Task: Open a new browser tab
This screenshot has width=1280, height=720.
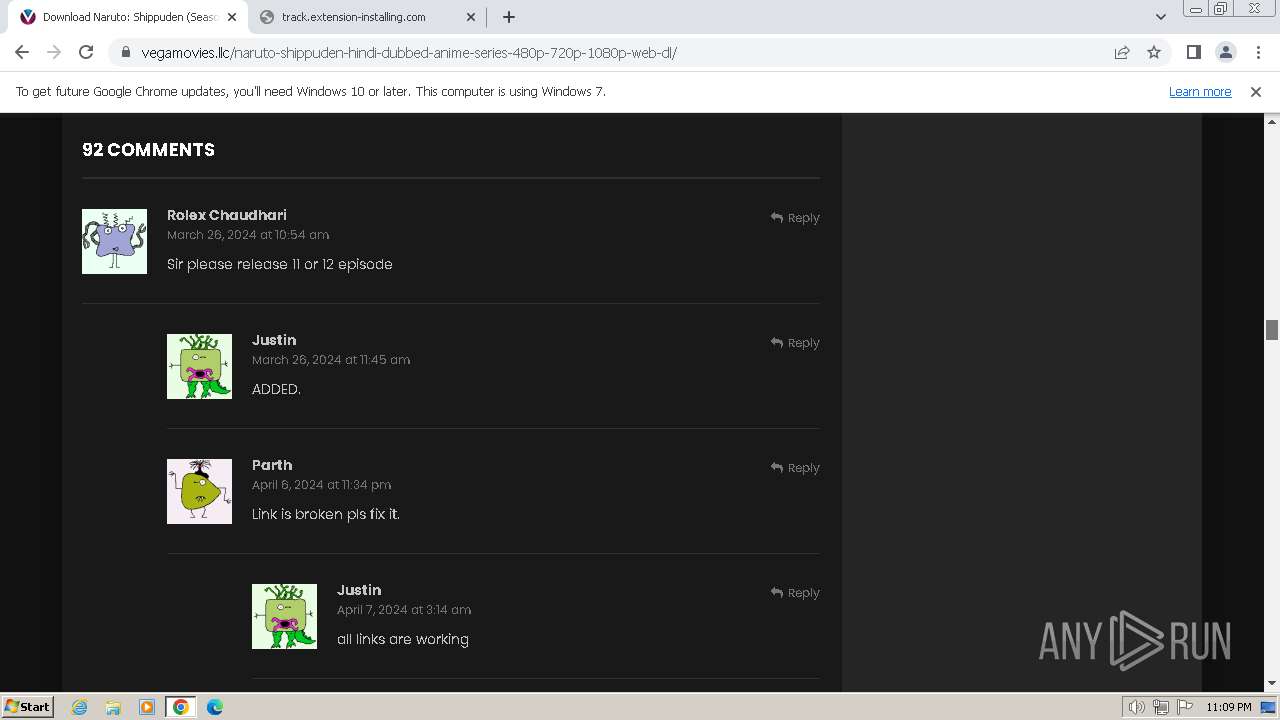Action: [509, 17]
